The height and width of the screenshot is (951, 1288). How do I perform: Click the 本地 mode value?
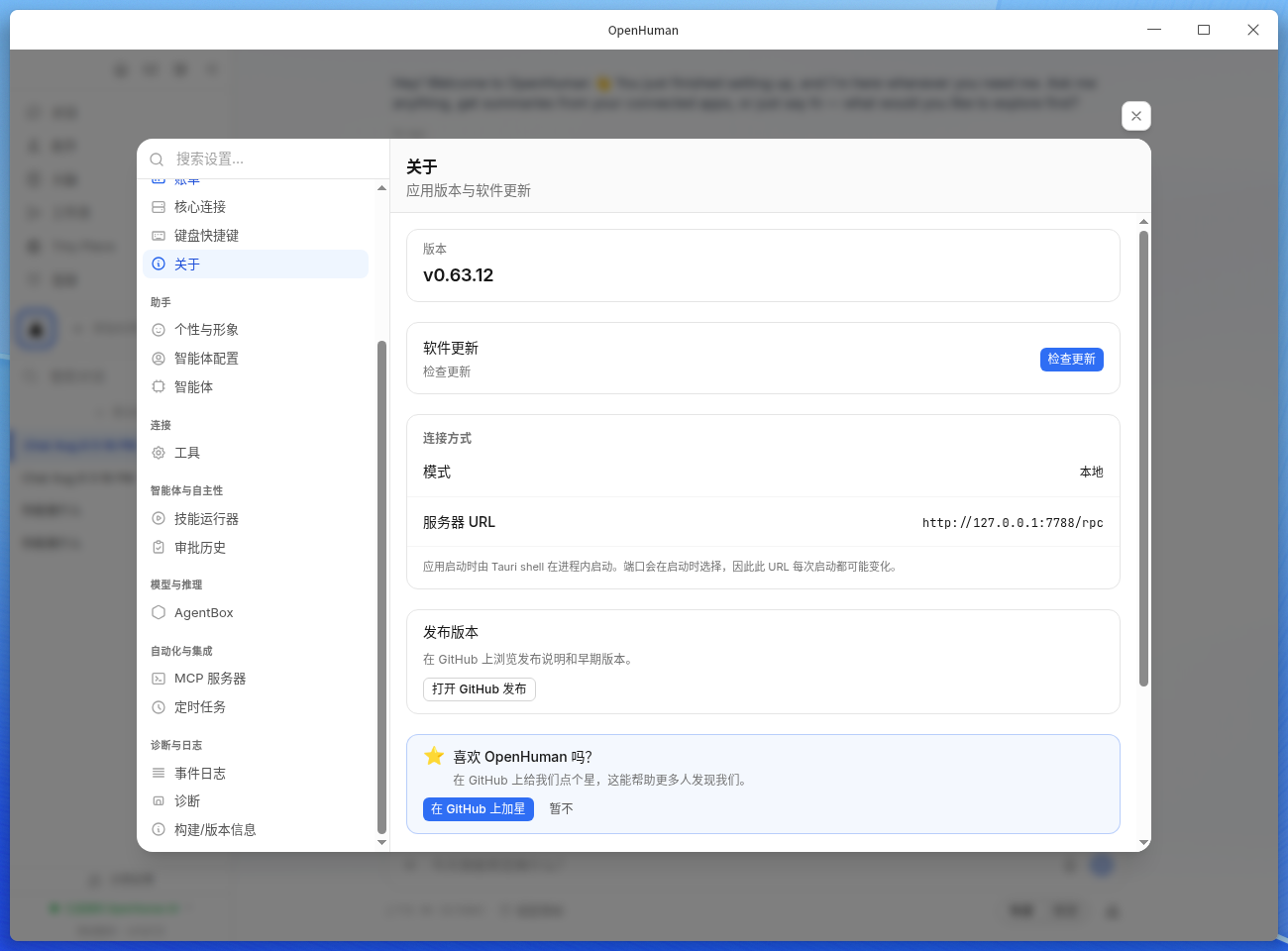[1092, 473]
